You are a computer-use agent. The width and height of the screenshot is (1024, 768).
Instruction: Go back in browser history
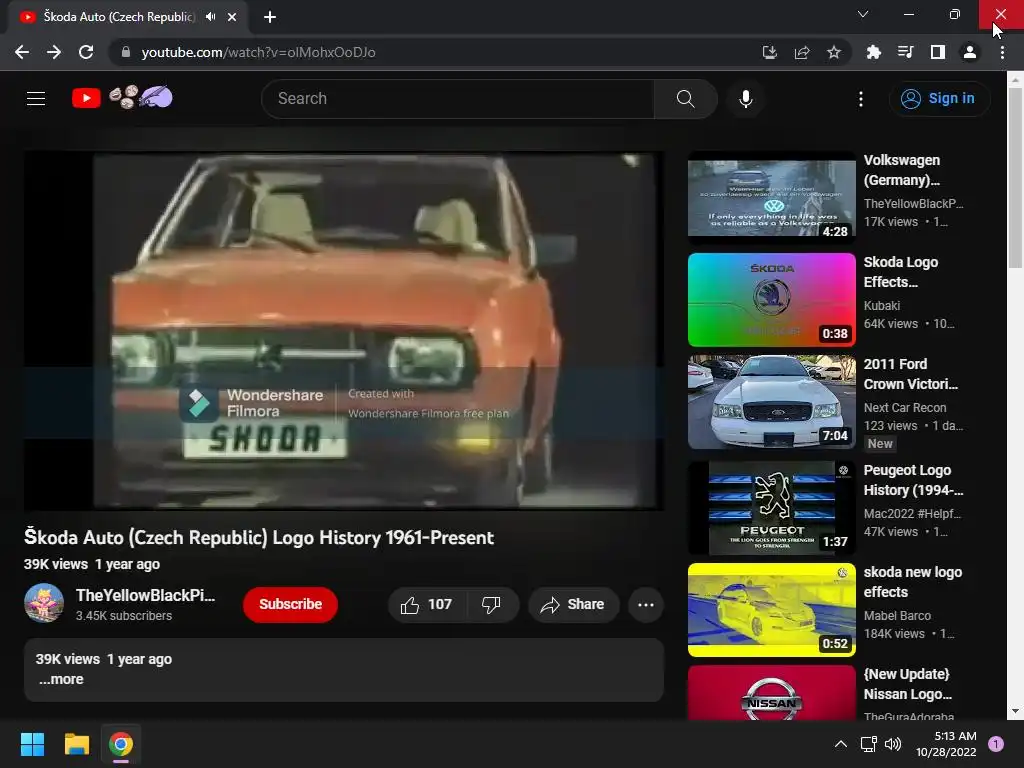(x=22, y=52)
